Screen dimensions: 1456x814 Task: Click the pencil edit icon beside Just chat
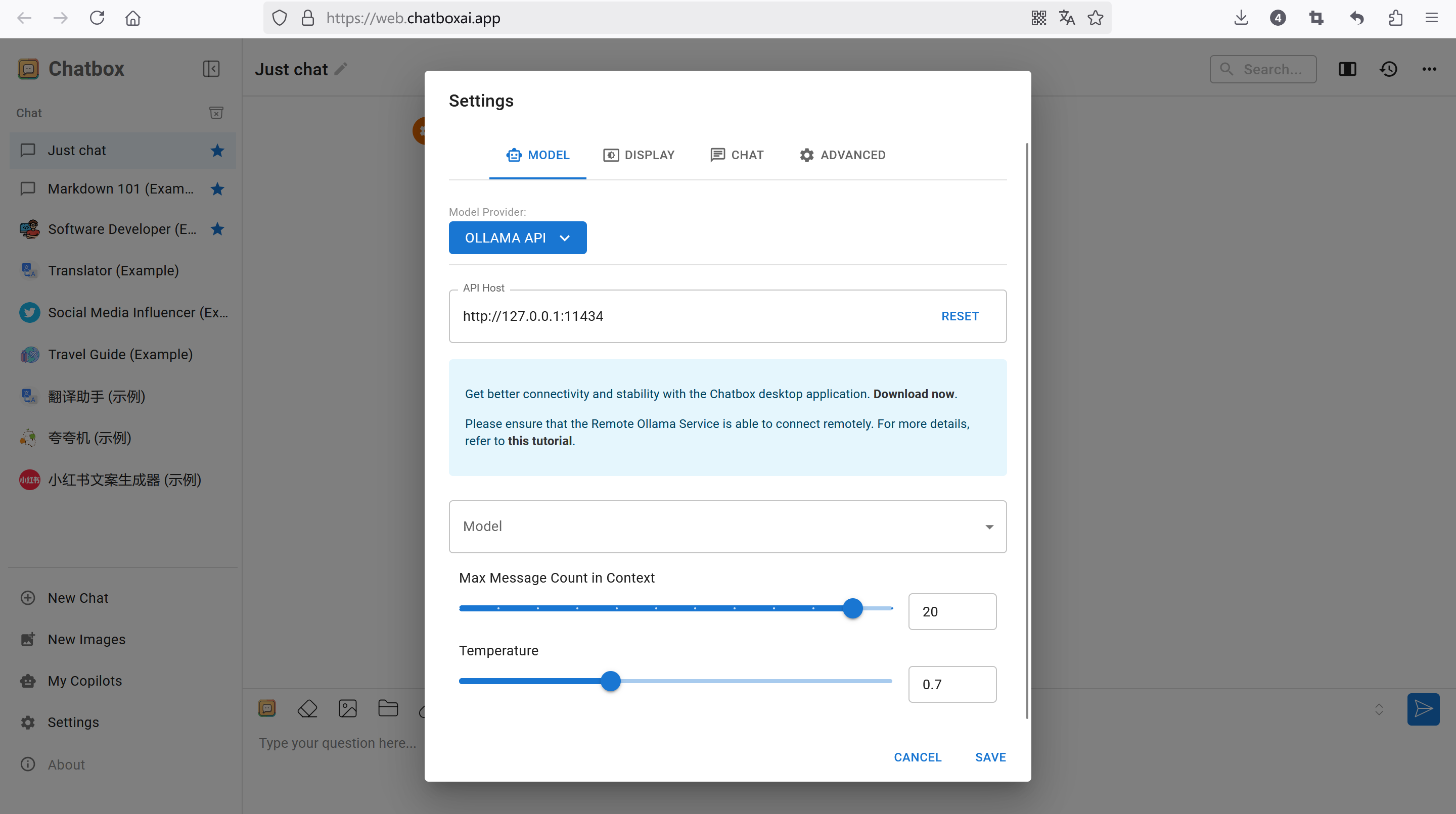click(x=341, y=69)
